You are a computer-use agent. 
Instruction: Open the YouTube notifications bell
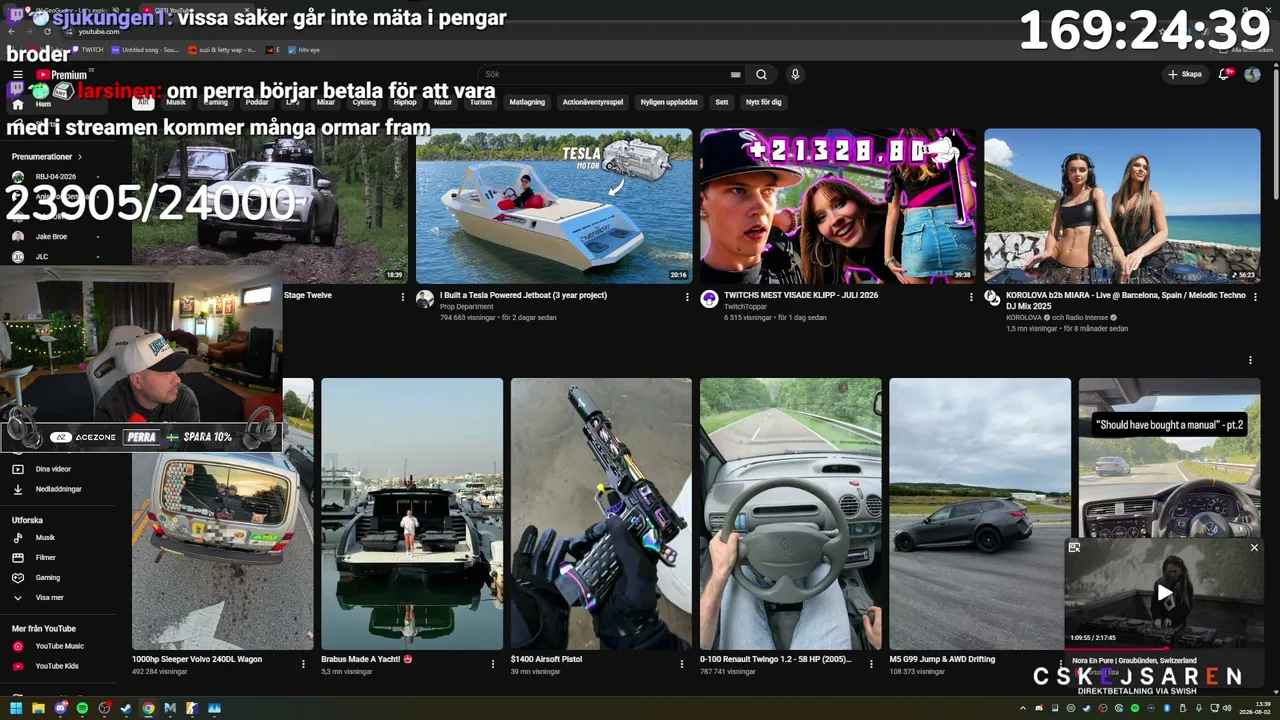[x=1224, y=75]
